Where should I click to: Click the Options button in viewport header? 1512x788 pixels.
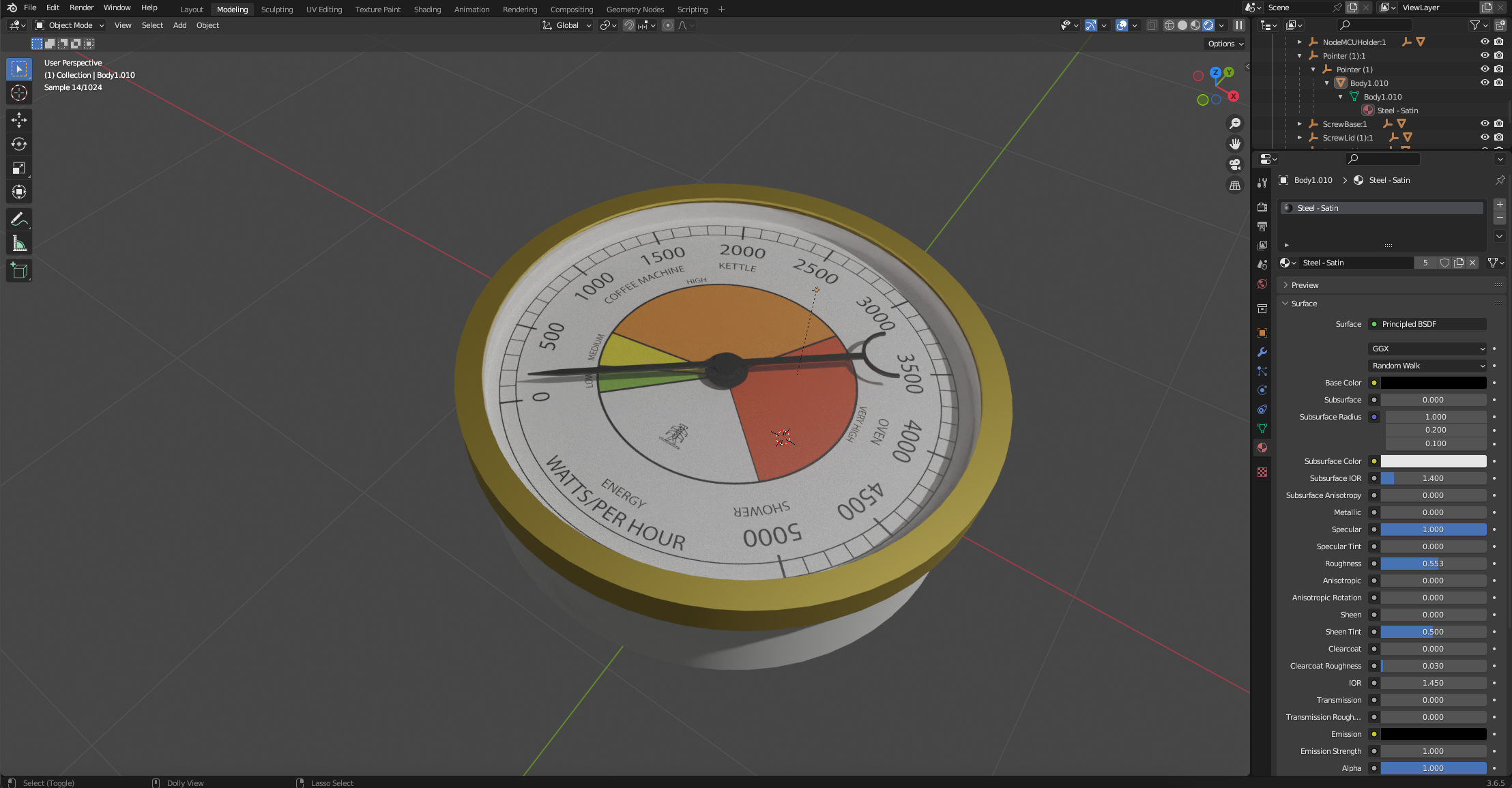pos(1225,44)
